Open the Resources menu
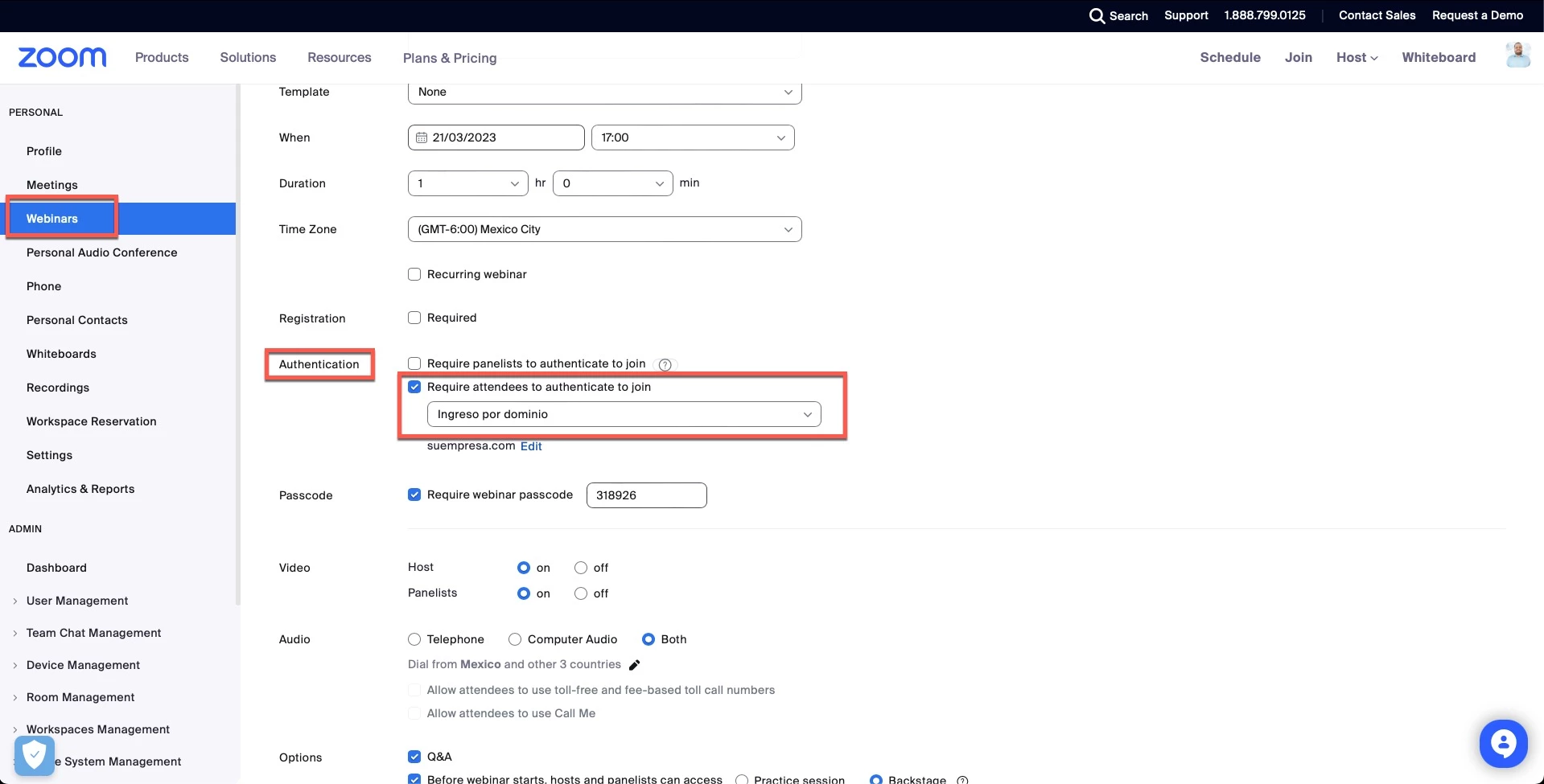1544x784 pixels. tap(340, 57)
